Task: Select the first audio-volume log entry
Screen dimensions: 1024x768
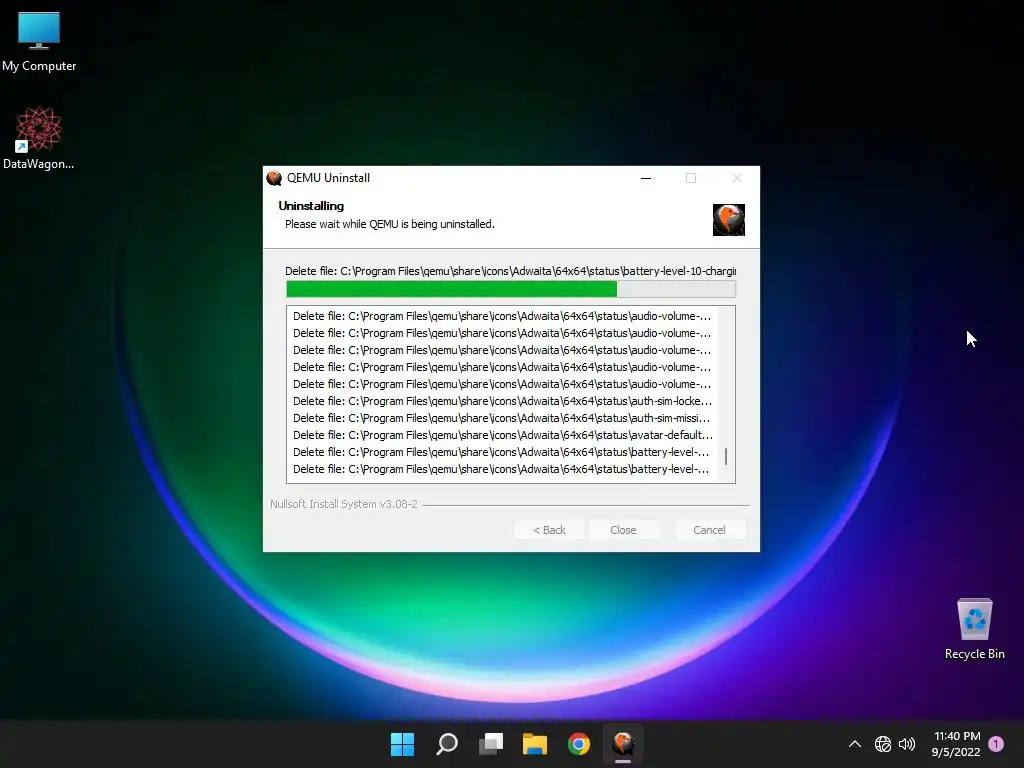Action: coord(502,316)
